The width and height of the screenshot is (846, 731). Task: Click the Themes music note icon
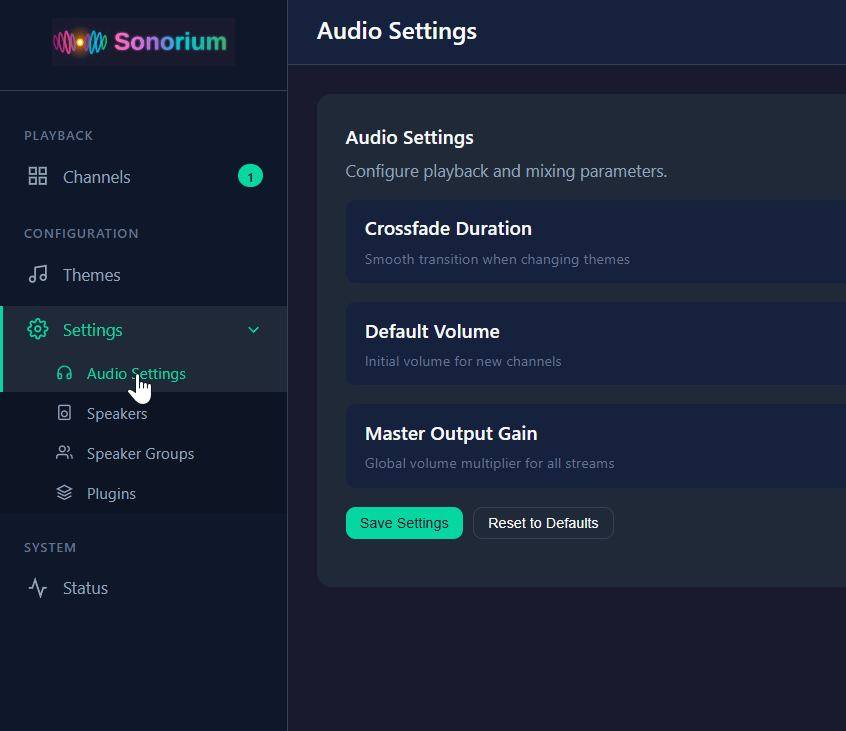tap(38, 274)
